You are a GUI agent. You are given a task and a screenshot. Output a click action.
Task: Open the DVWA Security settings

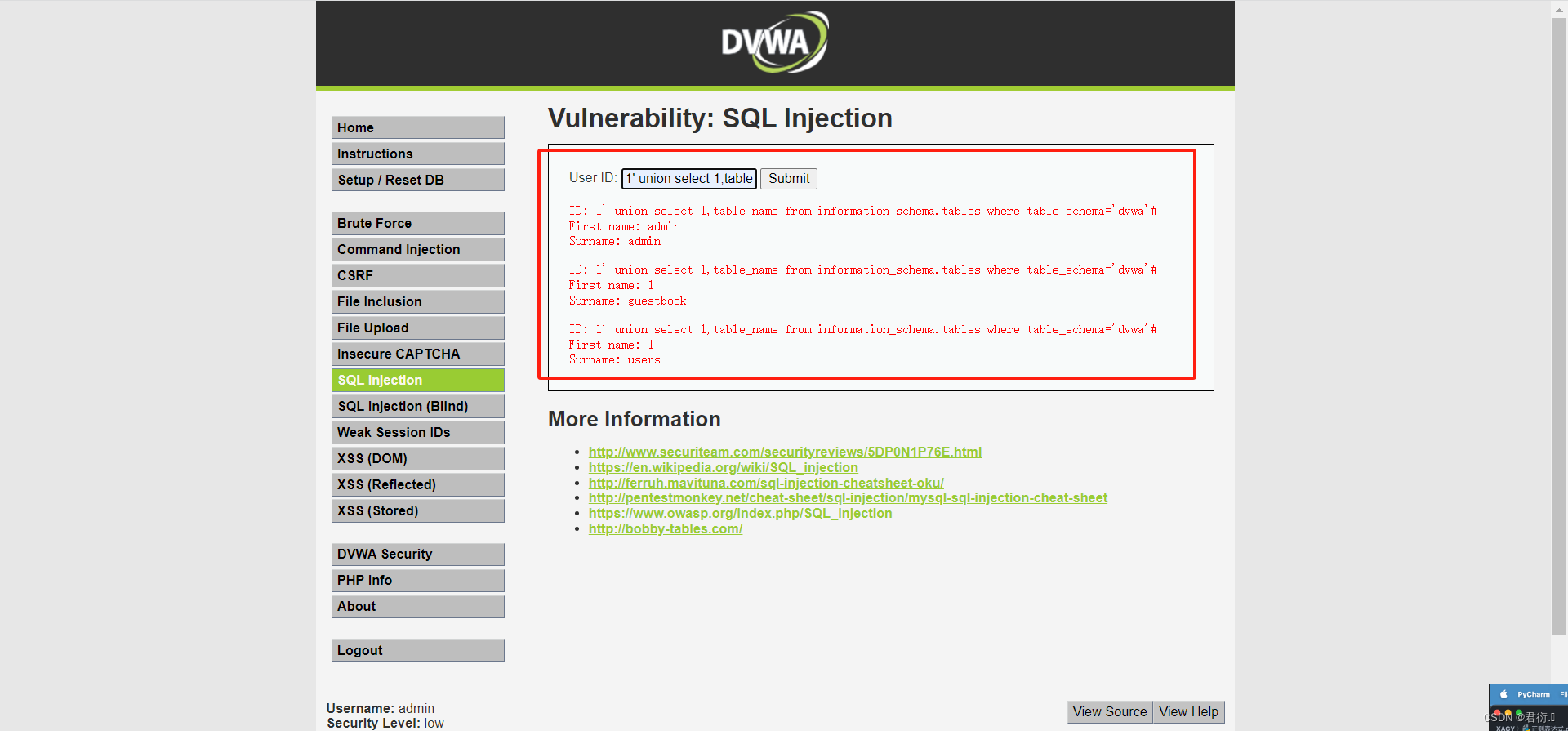(x=417, y=554)
